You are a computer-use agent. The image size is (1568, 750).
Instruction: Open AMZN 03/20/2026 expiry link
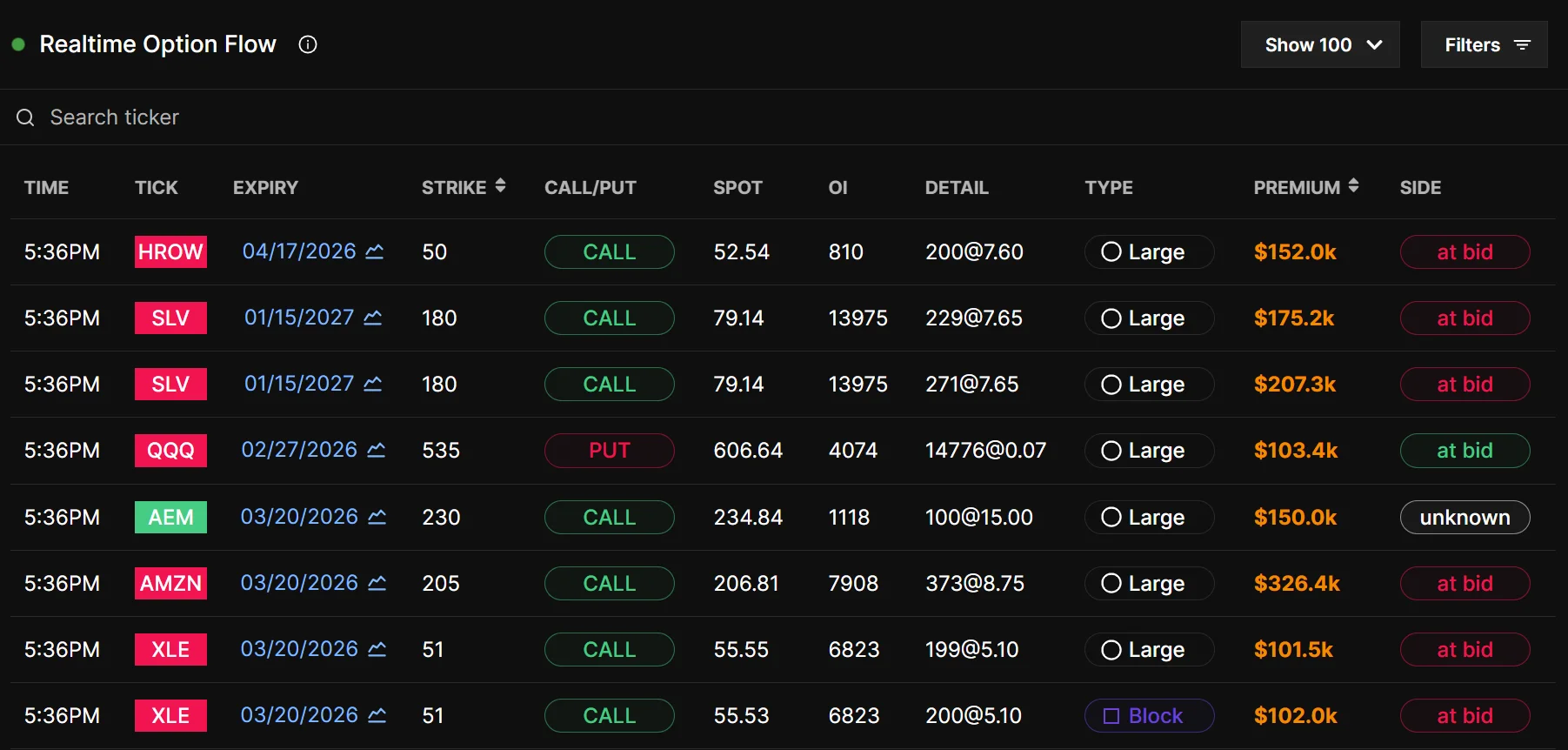coord(299,583)
